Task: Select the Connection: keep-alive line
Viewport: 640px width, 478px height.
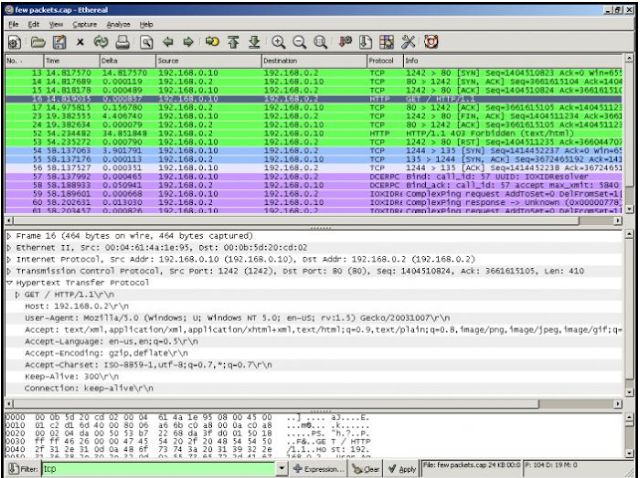Action: [x=89, y=388]
